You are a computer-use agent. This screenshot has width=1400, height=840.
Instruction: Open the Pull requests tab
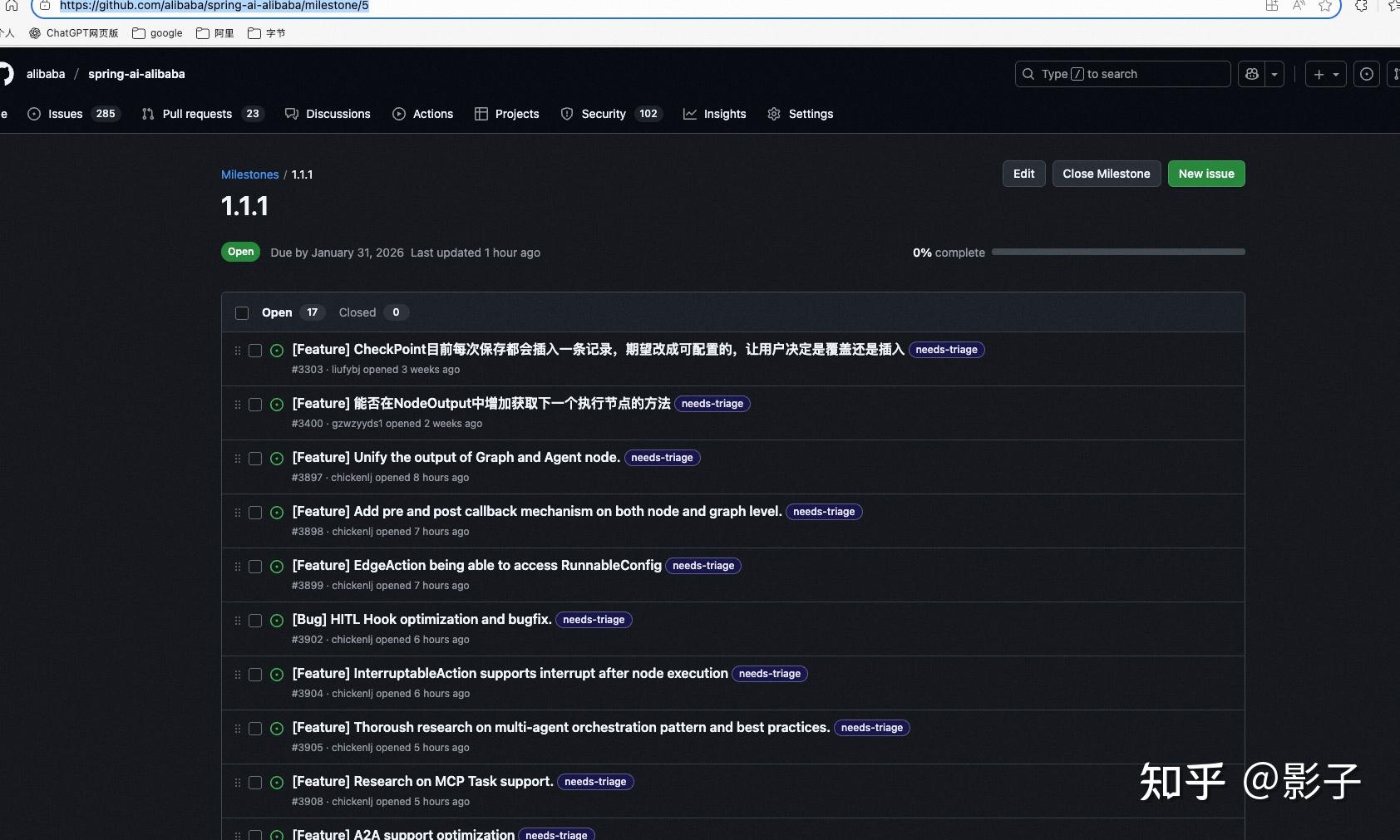(x=198, y=114)
